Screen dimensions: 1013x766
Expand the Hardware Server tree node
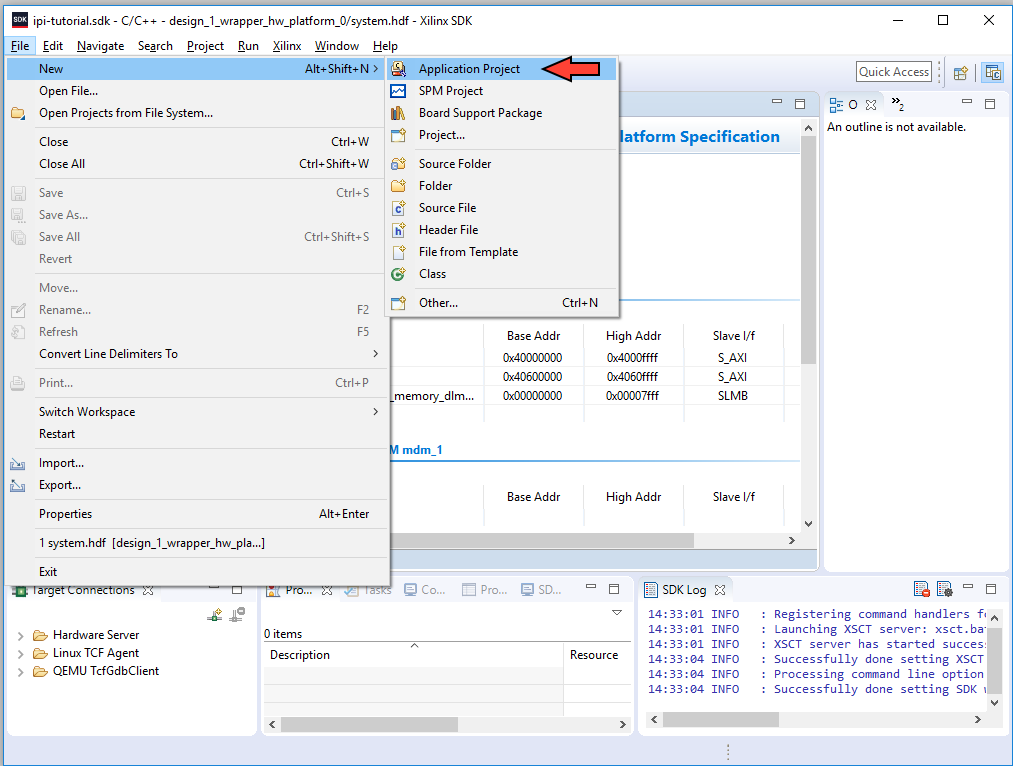[x=21, y=636]
